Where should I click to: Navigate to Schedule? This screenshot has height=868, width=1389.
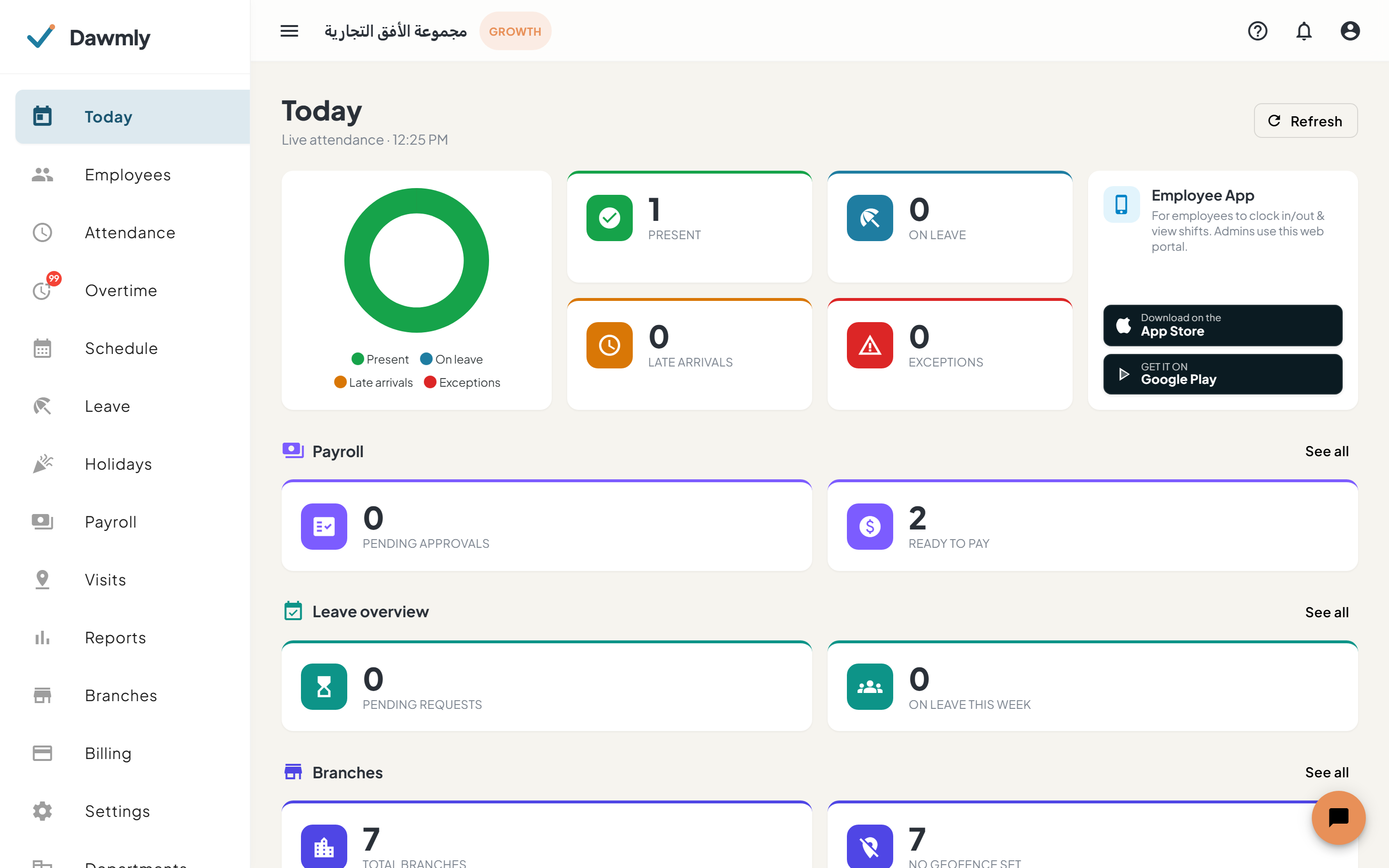tap(133, 349)
